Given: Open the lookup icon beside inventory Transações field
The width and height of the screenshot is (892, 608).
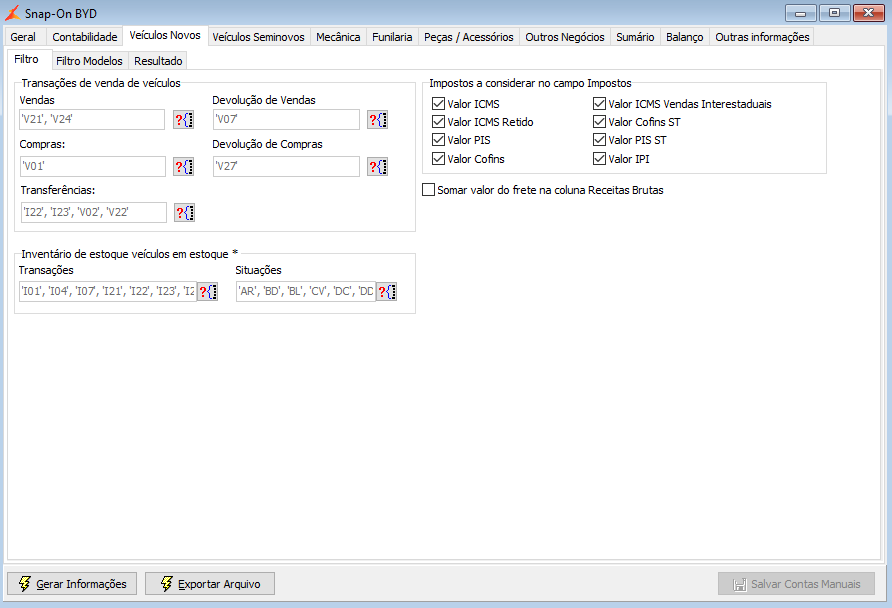Looking at the screenshot, I should [208, 292].
